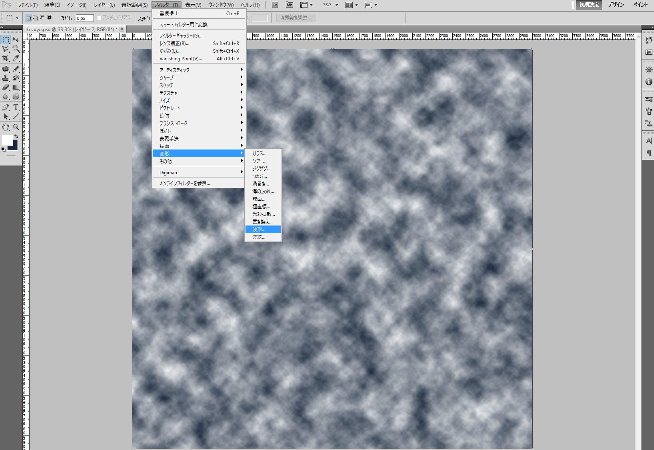This screenshot has width=654, height=450.
Task: Select the Brush tool
Action: (16, 69)
